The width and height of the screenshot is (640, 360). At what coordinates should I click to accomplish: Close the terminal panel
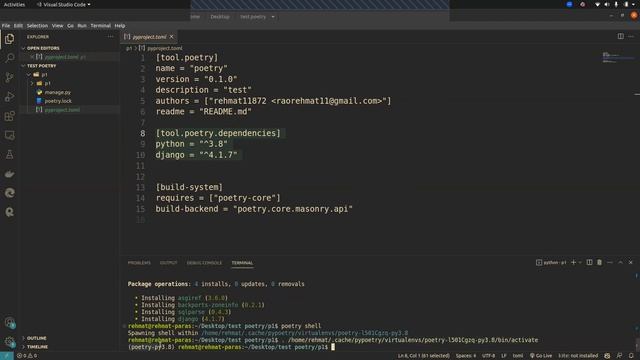pos(631,262)
